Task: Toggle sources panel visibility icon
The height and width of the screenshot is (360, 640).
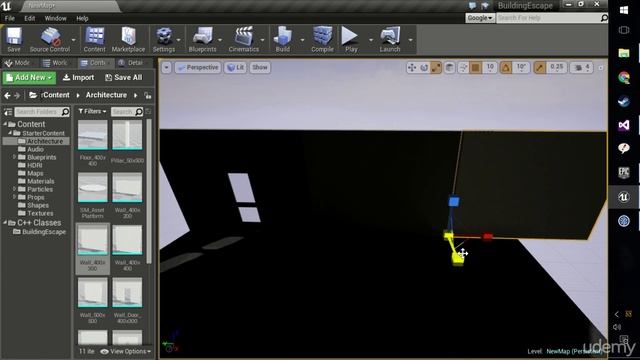Action: point(8,112)
